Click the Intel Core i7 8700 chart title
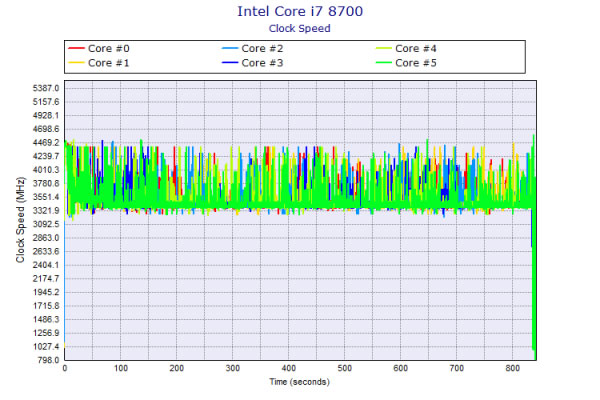The image size is (600, 400). [300, 11]
